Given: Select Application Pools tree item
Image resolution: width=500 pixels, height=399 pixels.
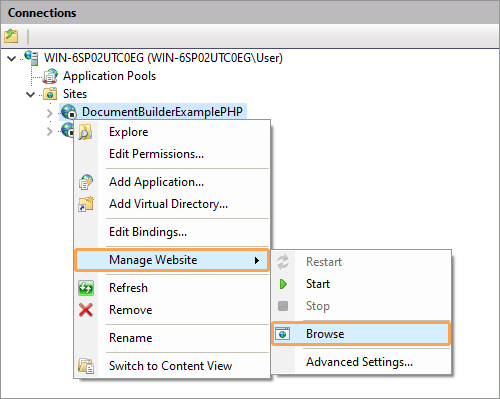Looking at the screenshot, I should coord(109,76).
